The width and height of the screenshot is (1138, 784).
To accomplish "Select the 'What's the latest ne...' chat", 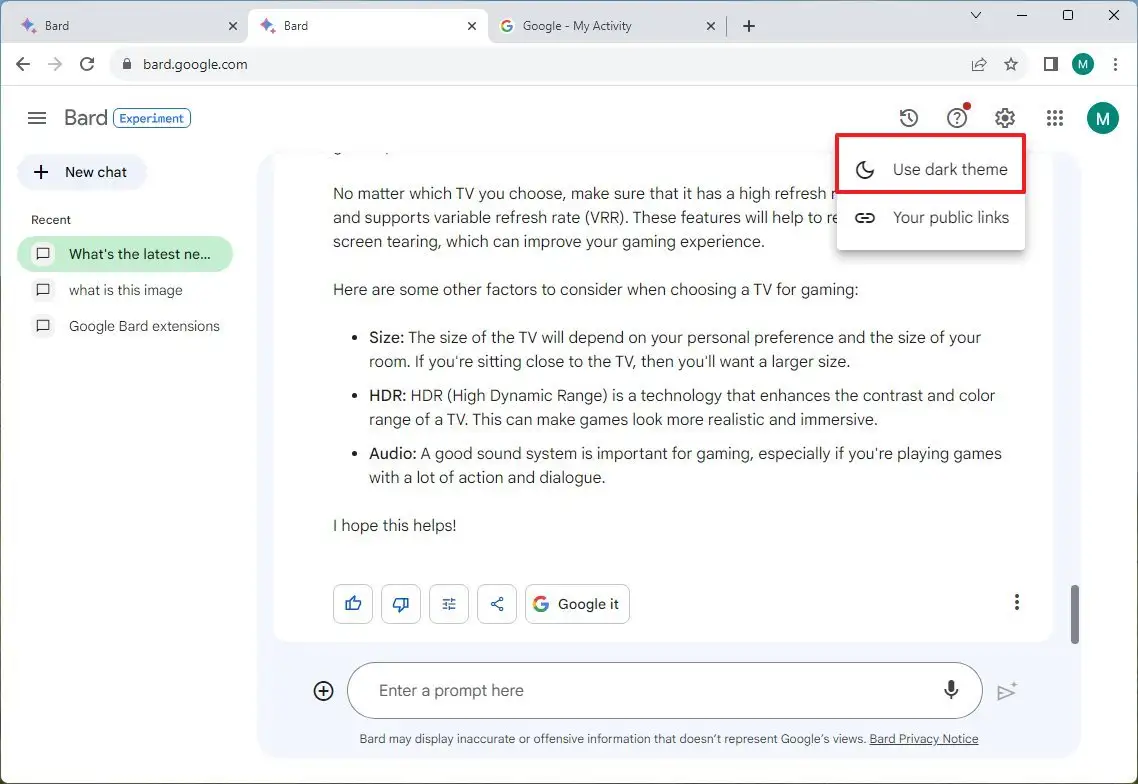I will point(124,253).
